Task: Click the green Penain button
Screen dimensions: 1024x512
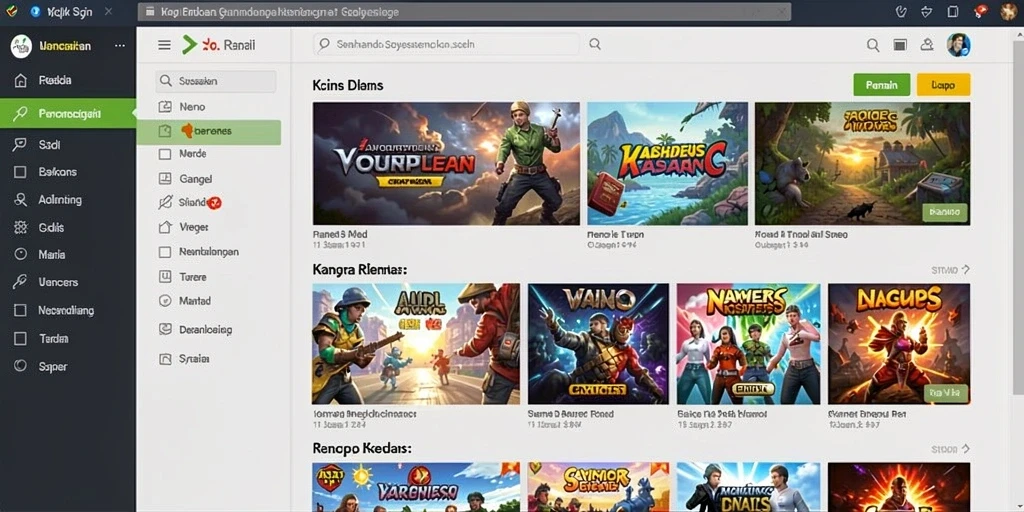Action: coord(881,85)
